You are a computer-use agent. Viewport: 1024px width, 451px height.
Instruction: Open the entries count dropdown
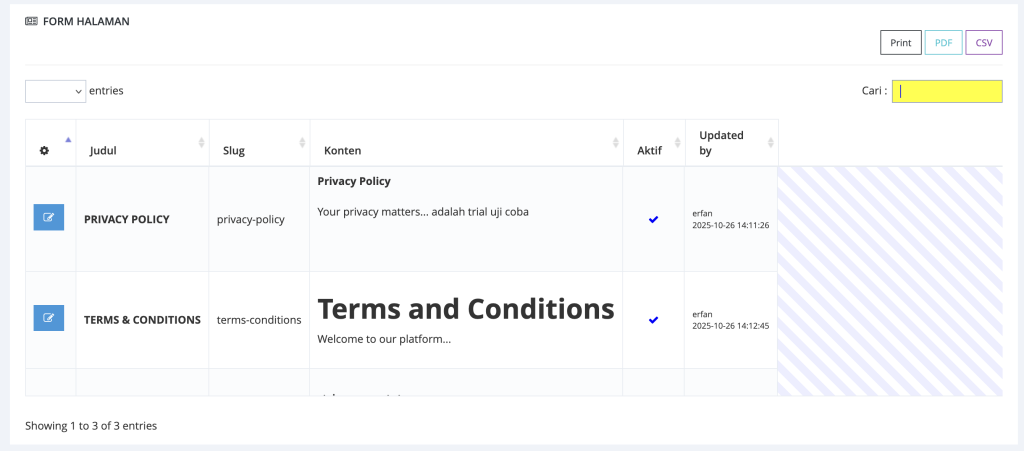(x=55, y=91)
